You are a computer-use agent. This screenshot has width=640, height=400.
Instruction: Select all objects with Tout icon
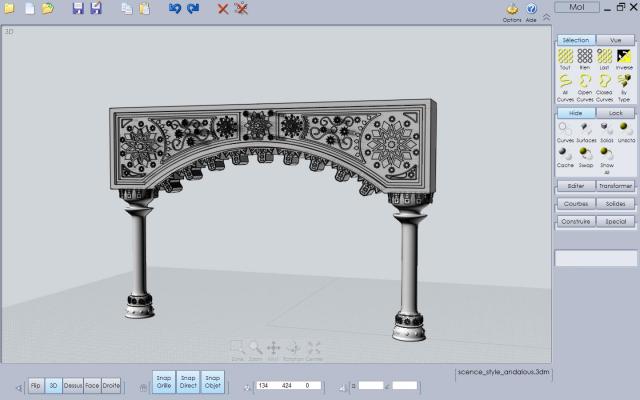(x=565, y=59)
